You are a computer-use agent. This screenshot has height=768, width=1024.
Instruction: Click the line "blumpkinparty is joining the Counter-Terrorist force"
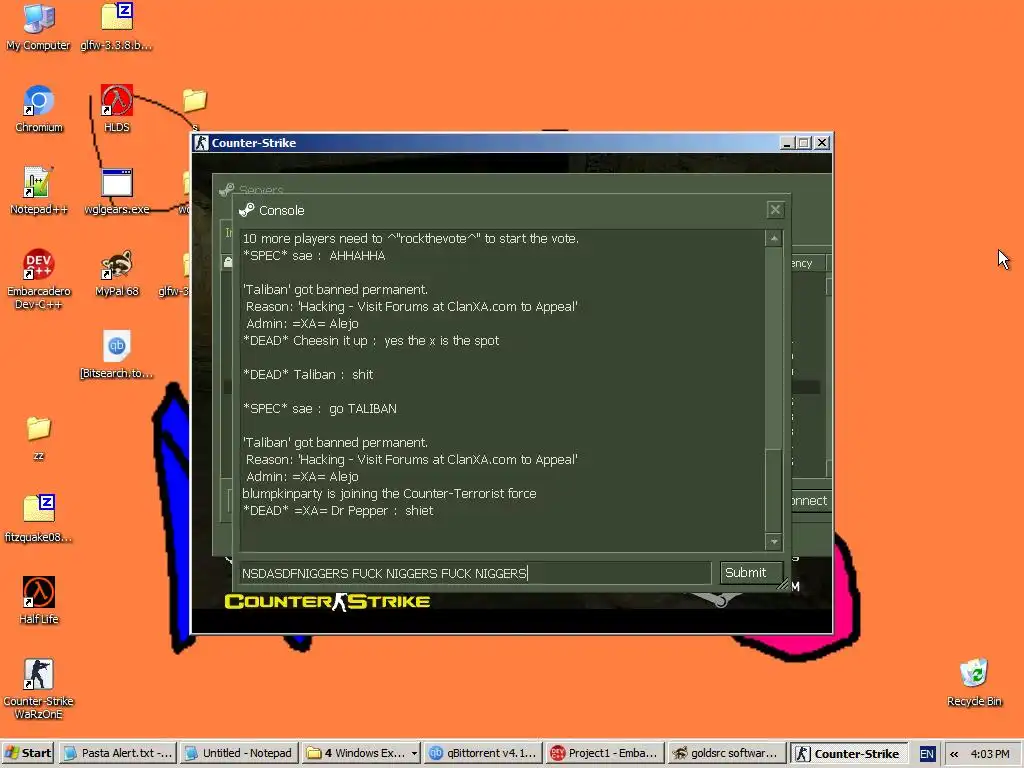(389, 494)
